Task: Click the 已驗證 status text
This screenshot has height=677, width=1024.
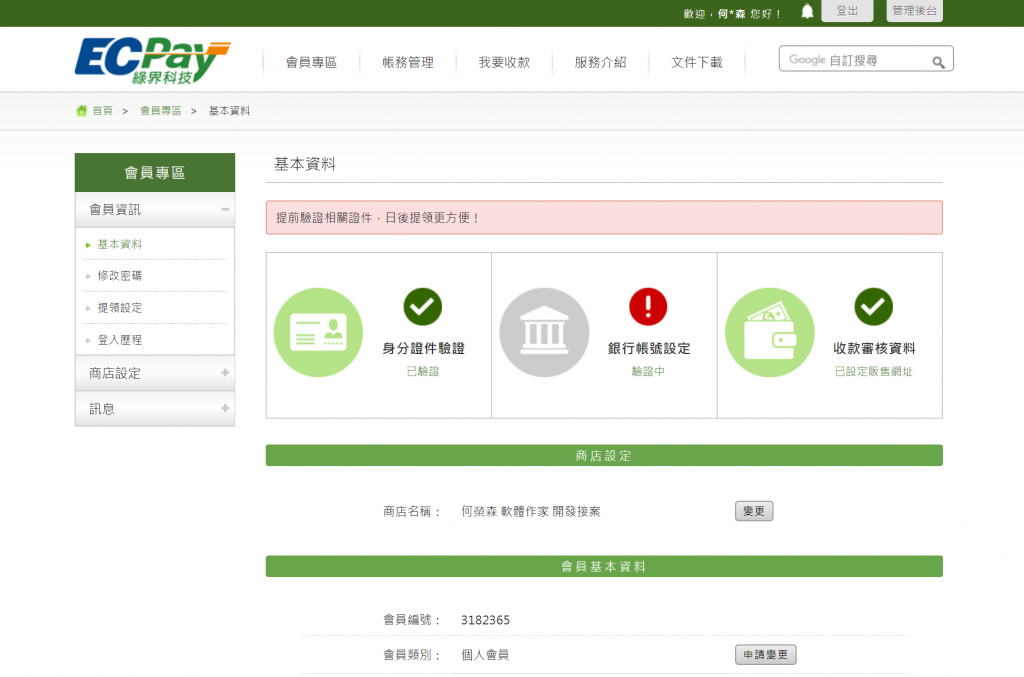Action: point(423,371)
